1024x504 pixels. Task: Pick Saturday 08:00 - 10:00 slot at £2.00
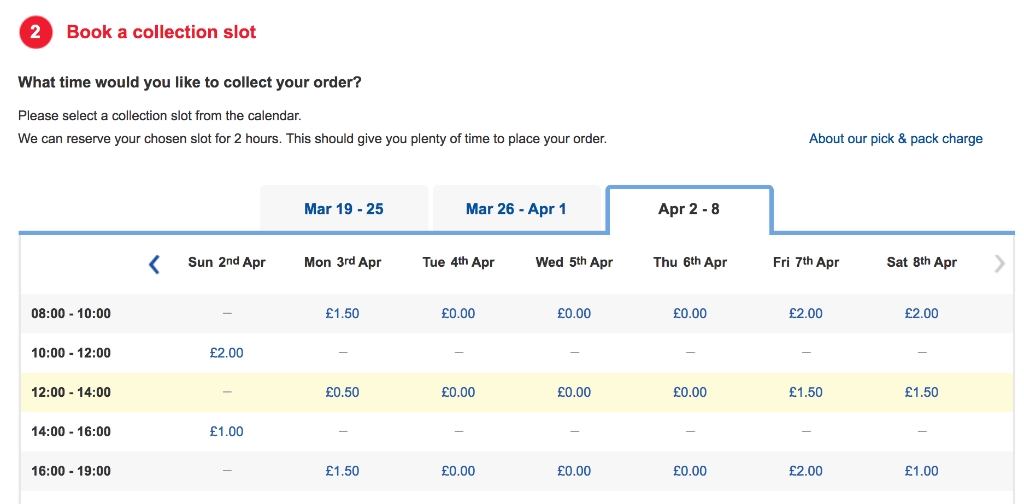point(921,314)
